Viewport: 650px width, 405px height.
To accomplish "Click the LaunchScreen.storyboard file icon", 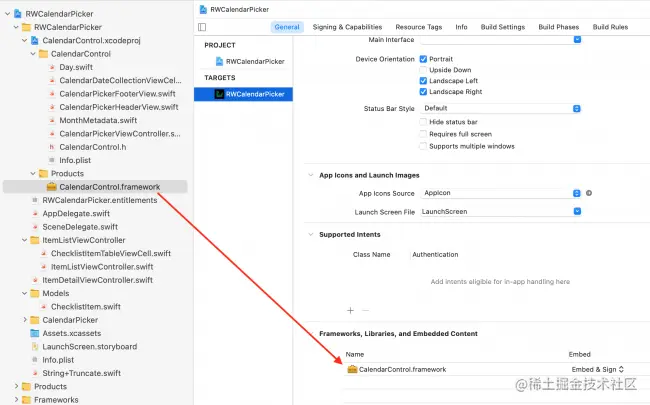I will click(35, 347).
